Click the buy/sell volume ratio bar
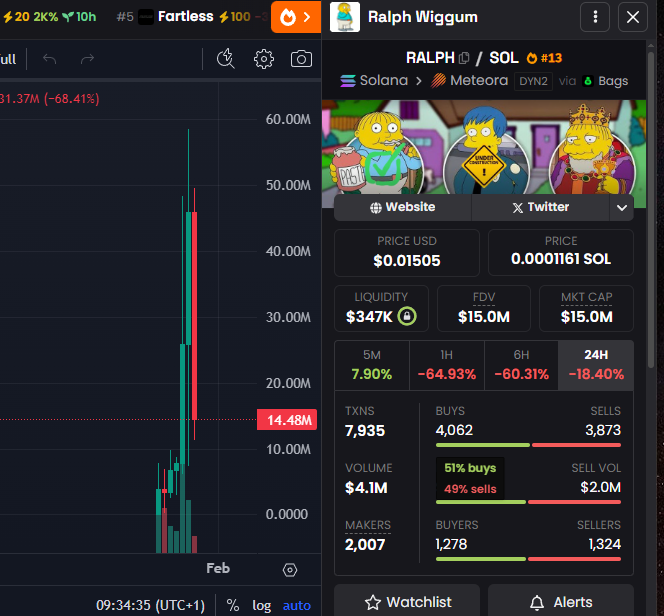The width and height of the screenshot is (664, 616). (x=528, y=502)
